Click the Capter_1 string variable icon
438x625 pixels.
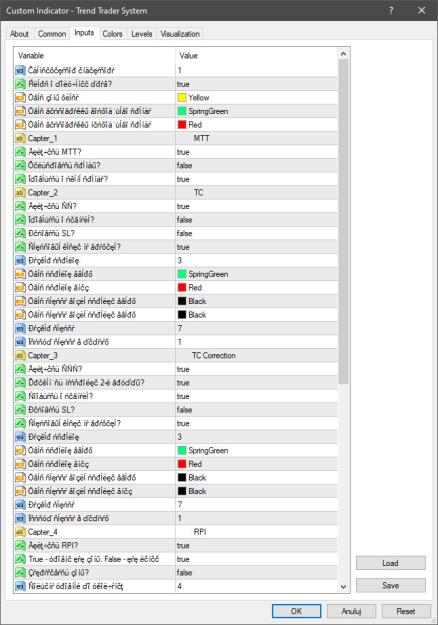(x=20, y=138)
